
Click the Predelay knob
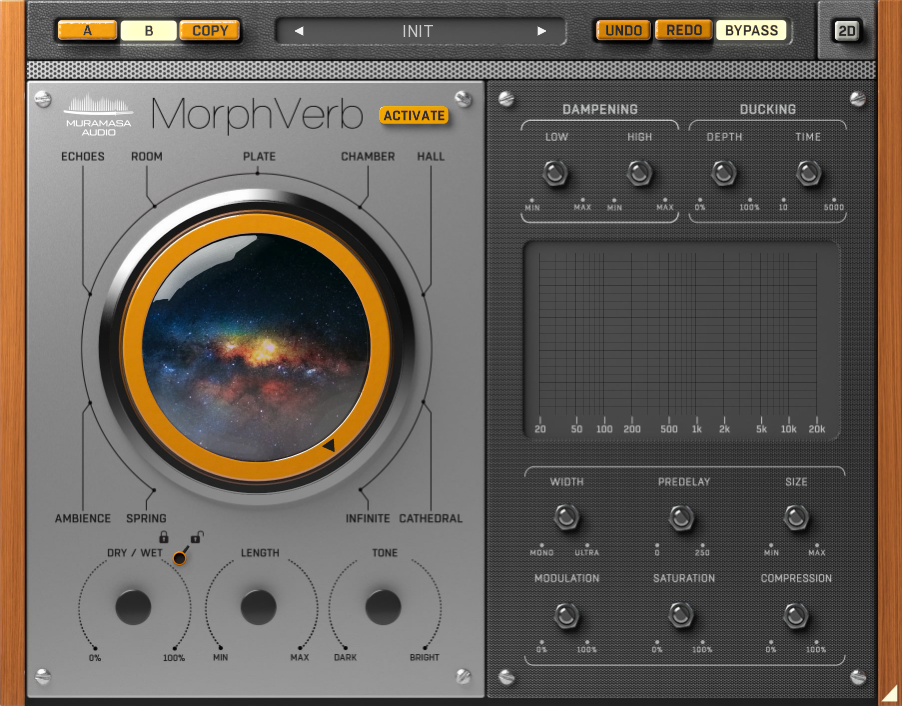(682, 518)
